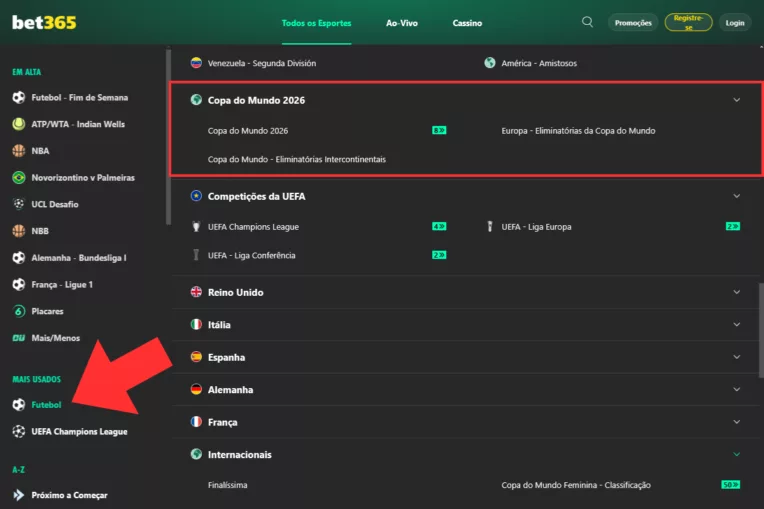Expand the Itália competitions list
This screenshot has height=509, width=764.
pyautogui.click(x=737, y=325)
